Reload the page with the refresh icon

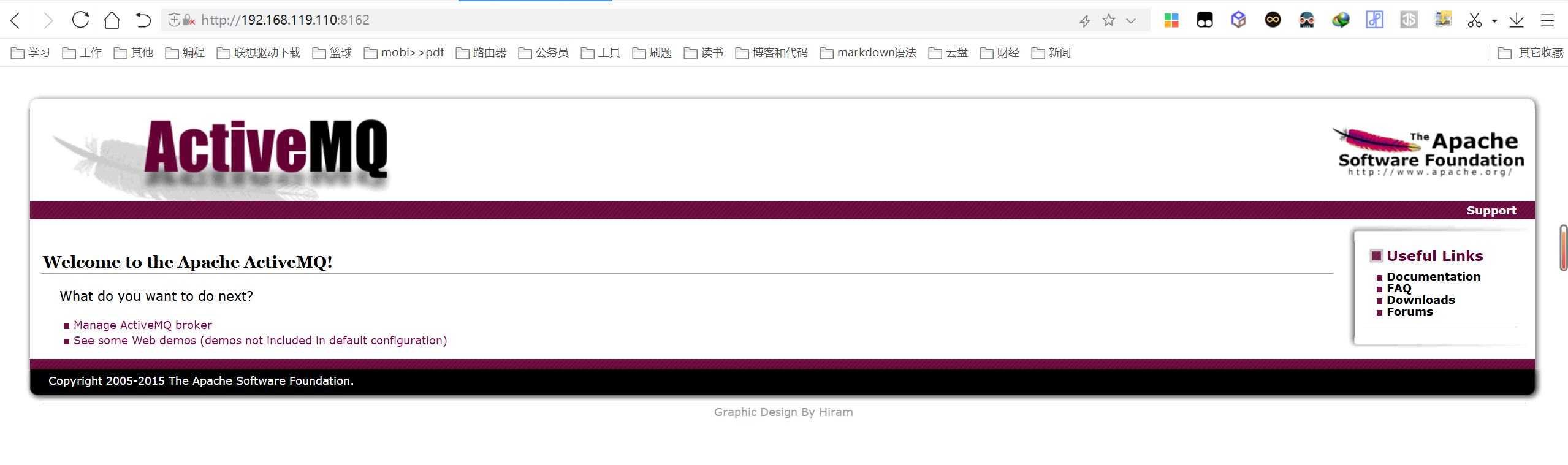80,20
